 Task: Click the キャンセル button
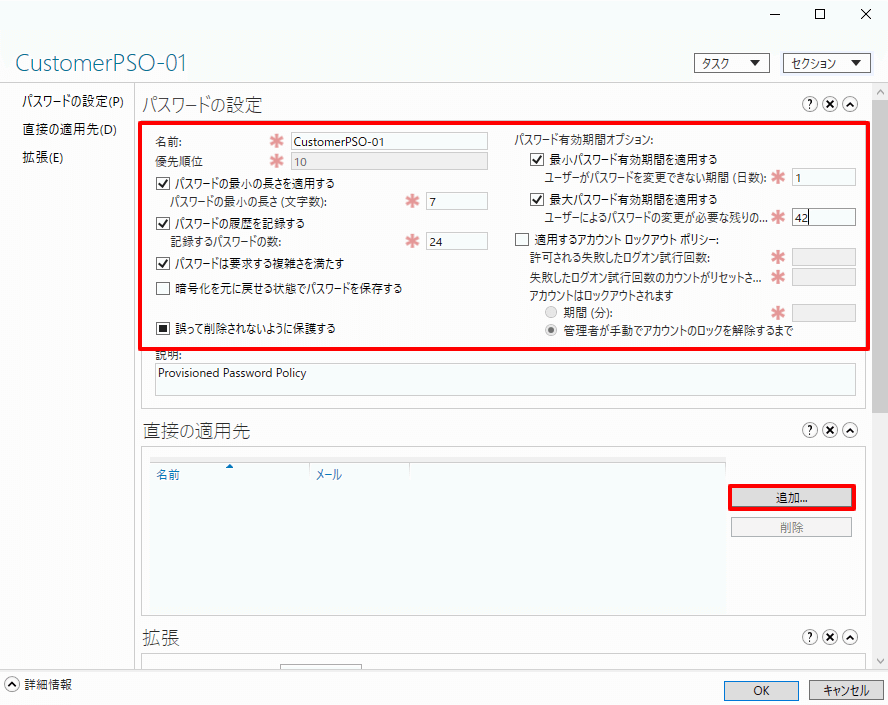pyautogui.click(x=846, y=690)
